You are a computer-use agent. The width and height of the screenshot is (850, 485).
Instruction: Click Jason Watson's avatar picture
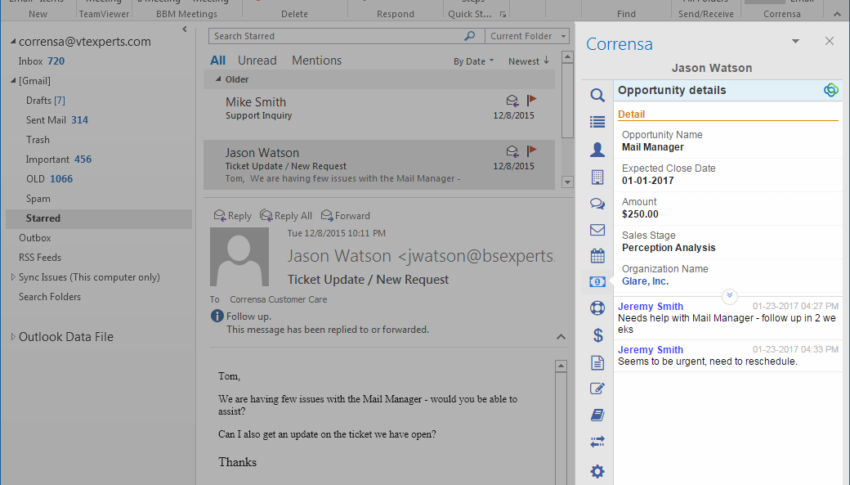[239, 256]
